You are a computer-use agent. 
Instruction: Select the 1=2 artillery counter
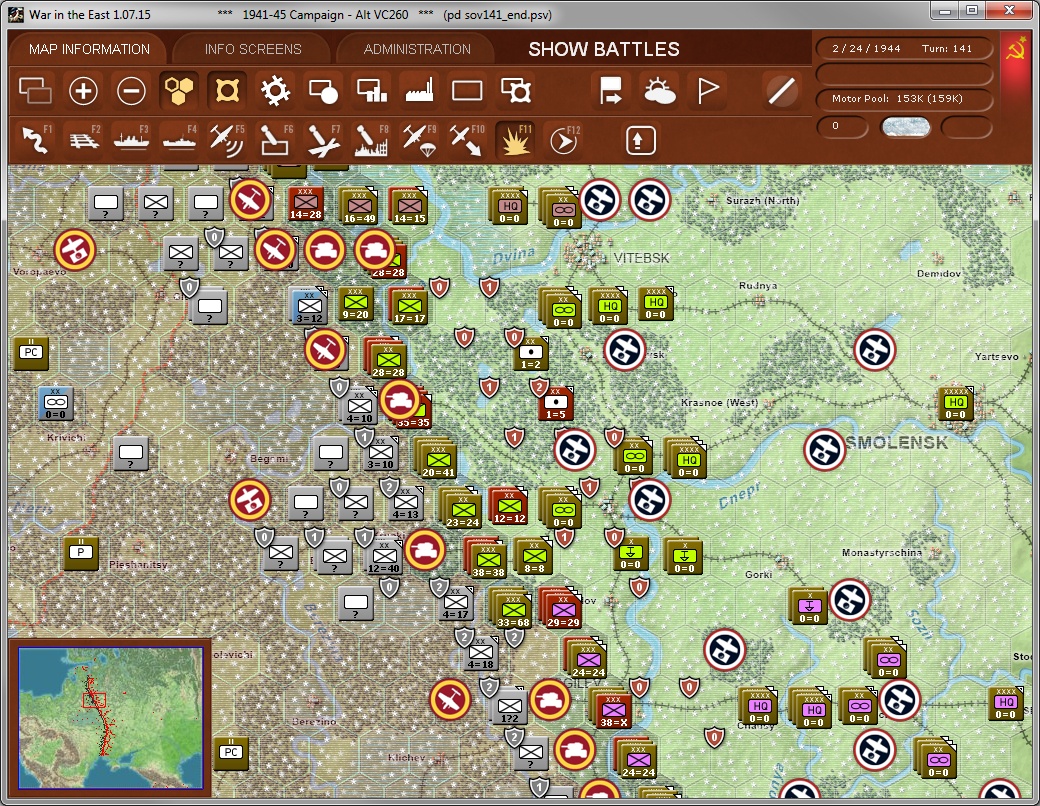(531, 353)
